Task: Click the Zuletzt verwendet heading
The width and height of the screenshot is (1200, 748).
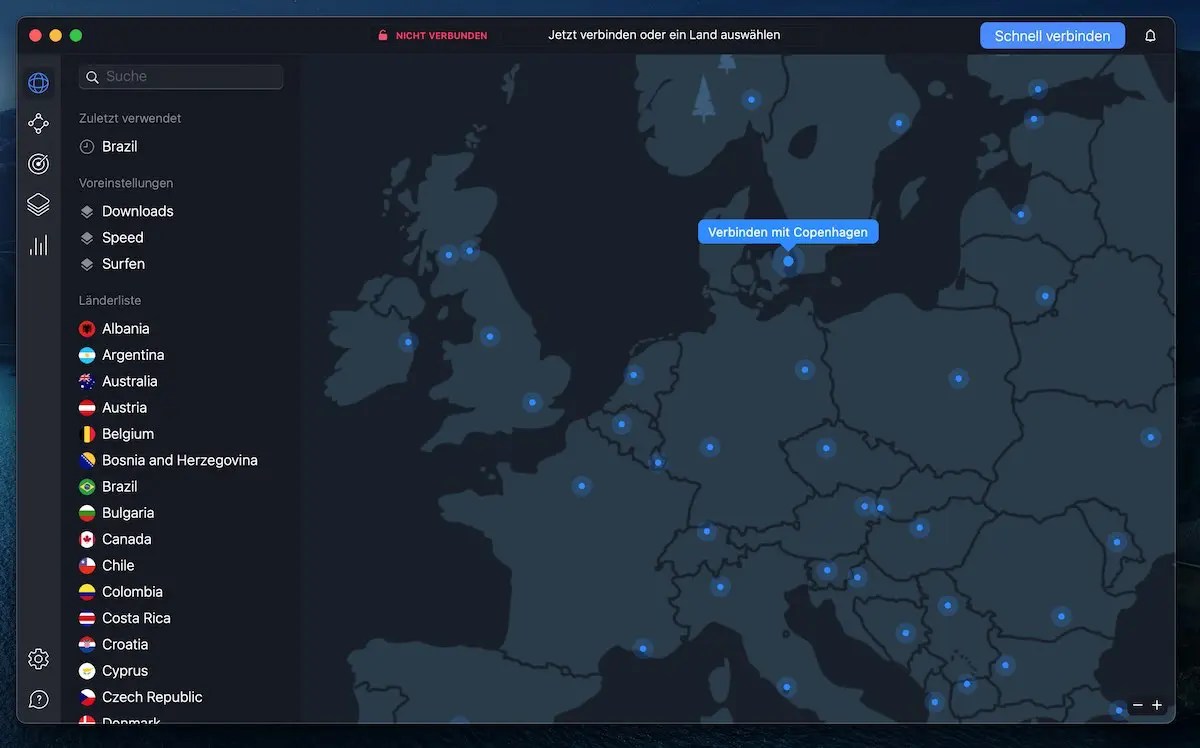Action: pyautogui.click(x=130, y=118)
